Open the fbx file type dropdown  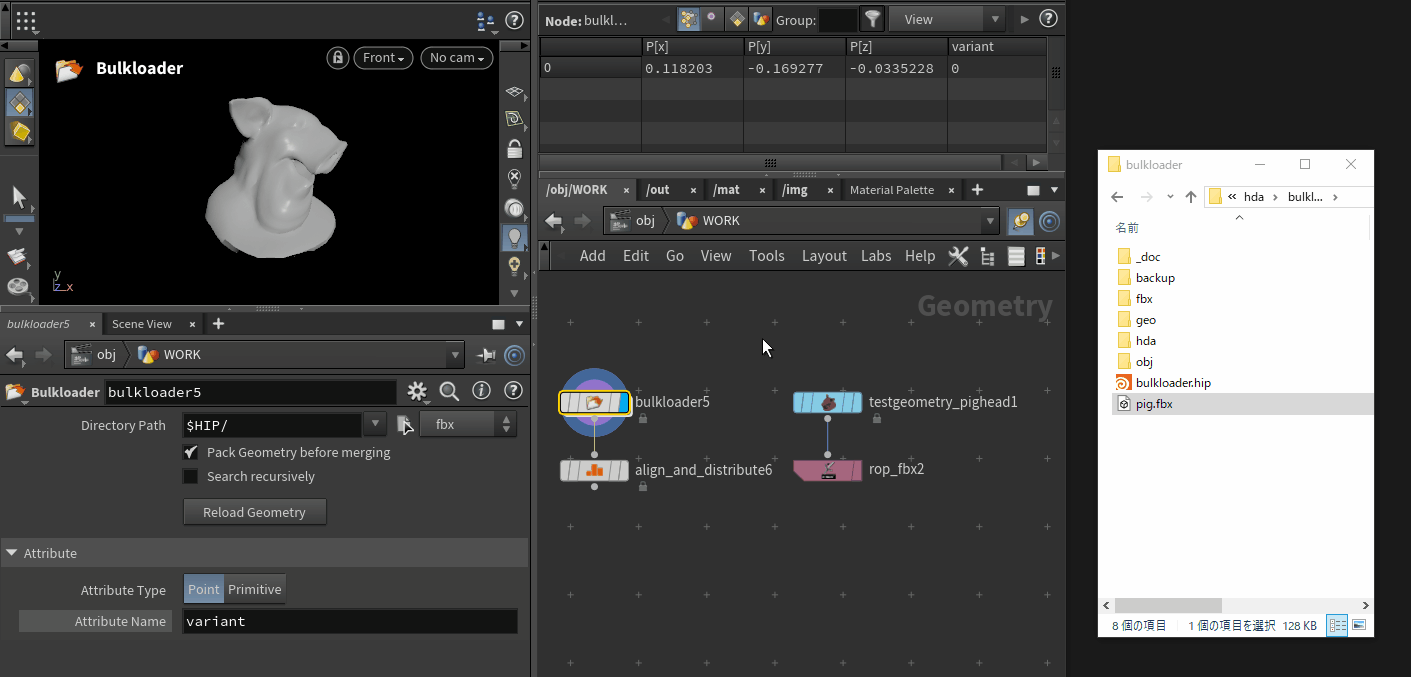[x=468, y=425]
